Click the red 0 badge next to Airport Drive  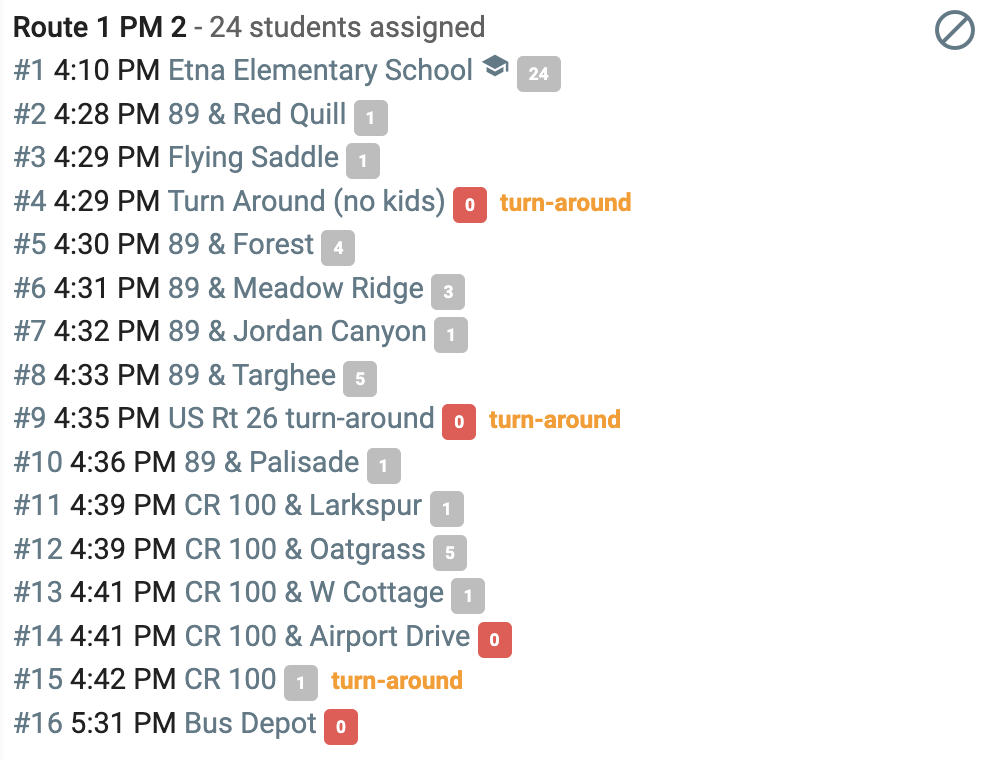point(495,640)
